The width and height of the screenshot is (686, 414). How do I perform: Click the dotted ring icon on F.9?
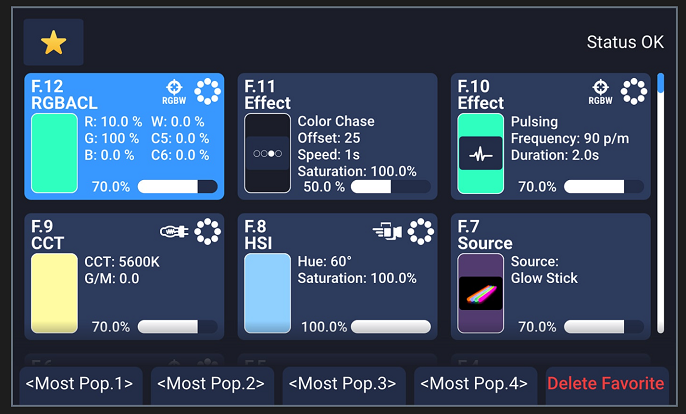[x=207, y=231]
